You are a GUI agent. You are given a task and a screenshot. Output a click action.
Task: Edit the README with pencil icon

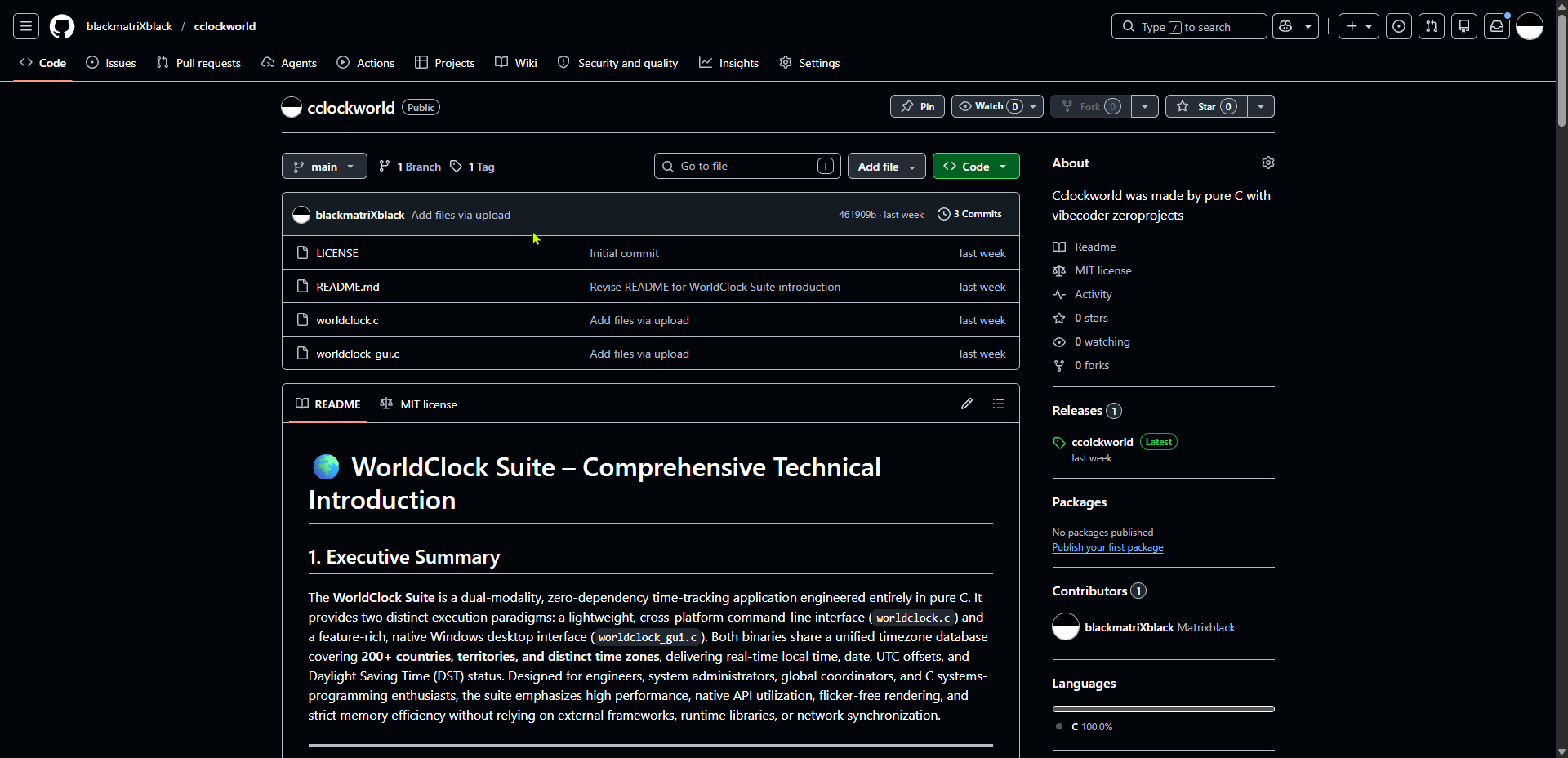[x=967, y=404]
